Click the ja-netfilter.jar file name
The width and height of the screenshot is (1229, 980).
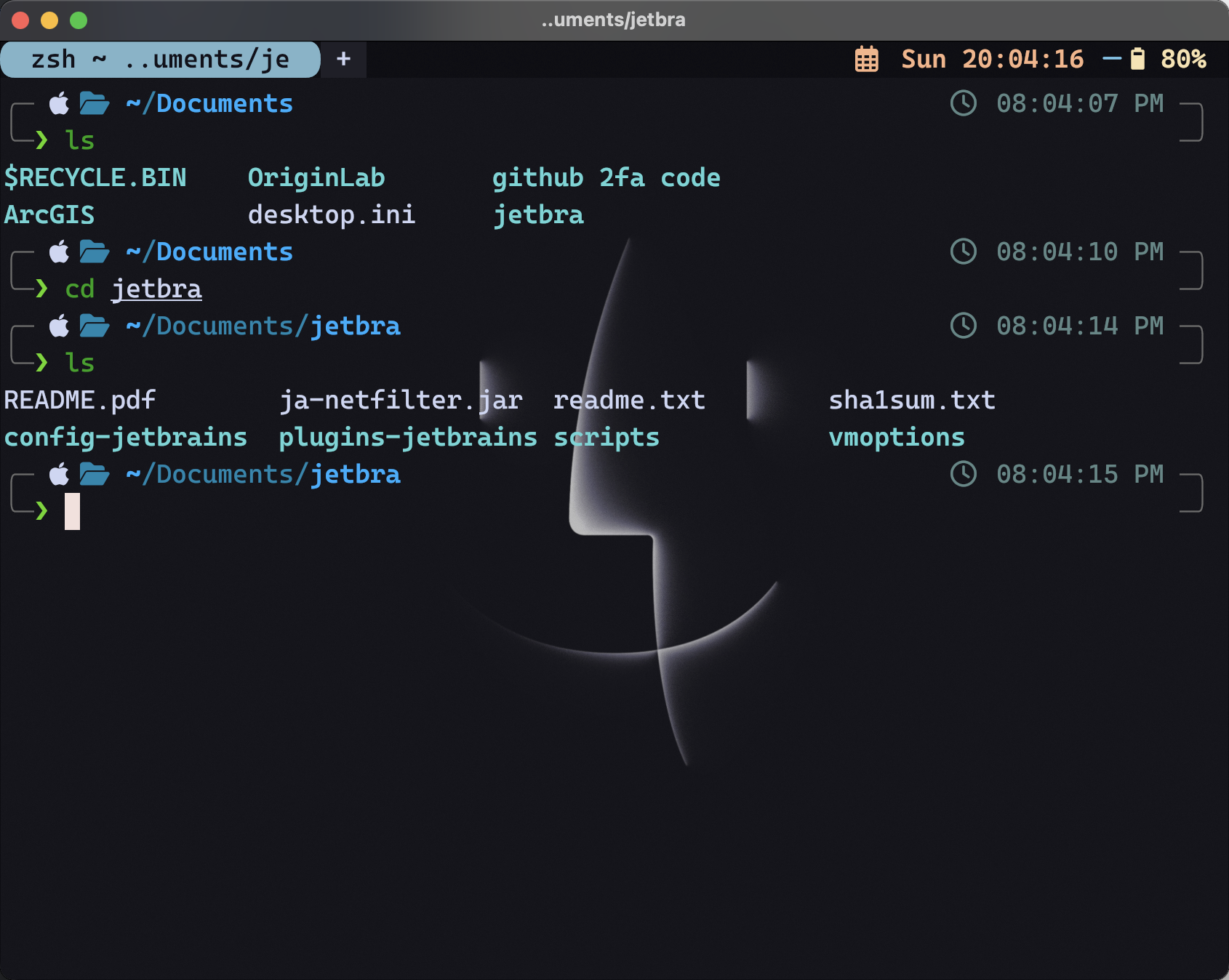tap(401, 400)
